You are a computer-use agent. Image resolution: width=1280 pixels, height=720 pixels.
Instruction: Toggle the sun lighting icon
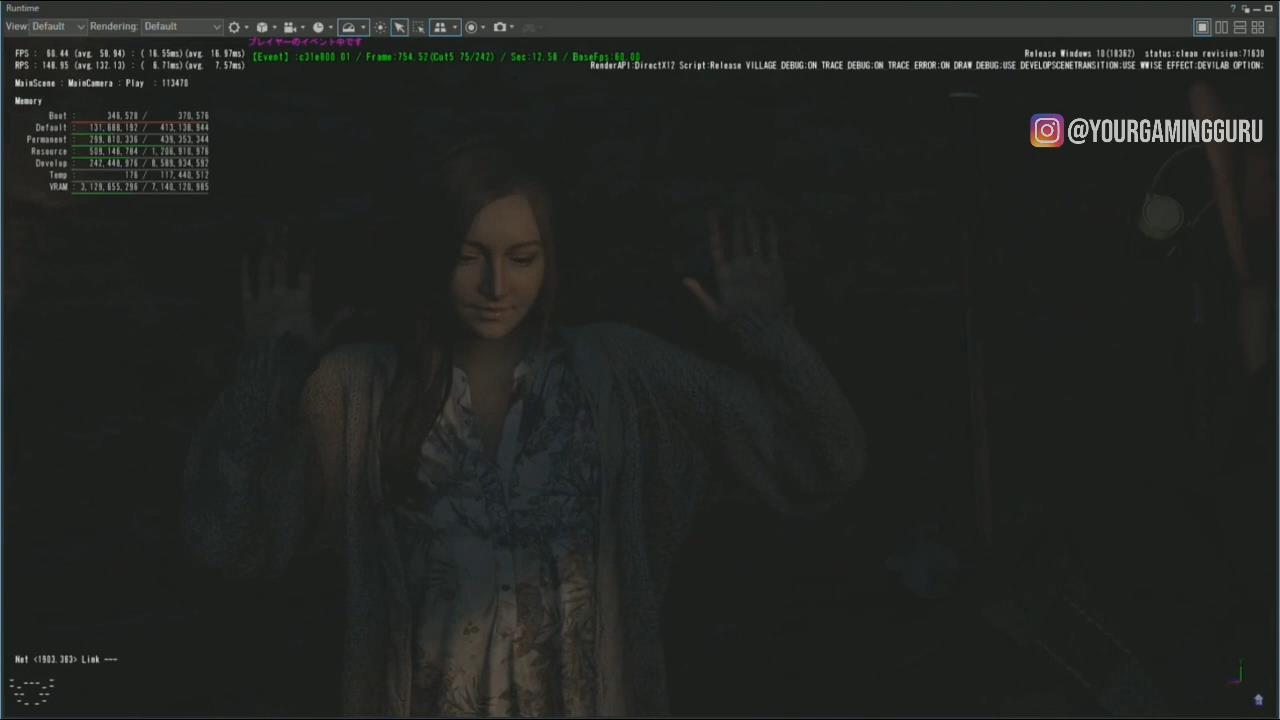(x=380, y=27)
